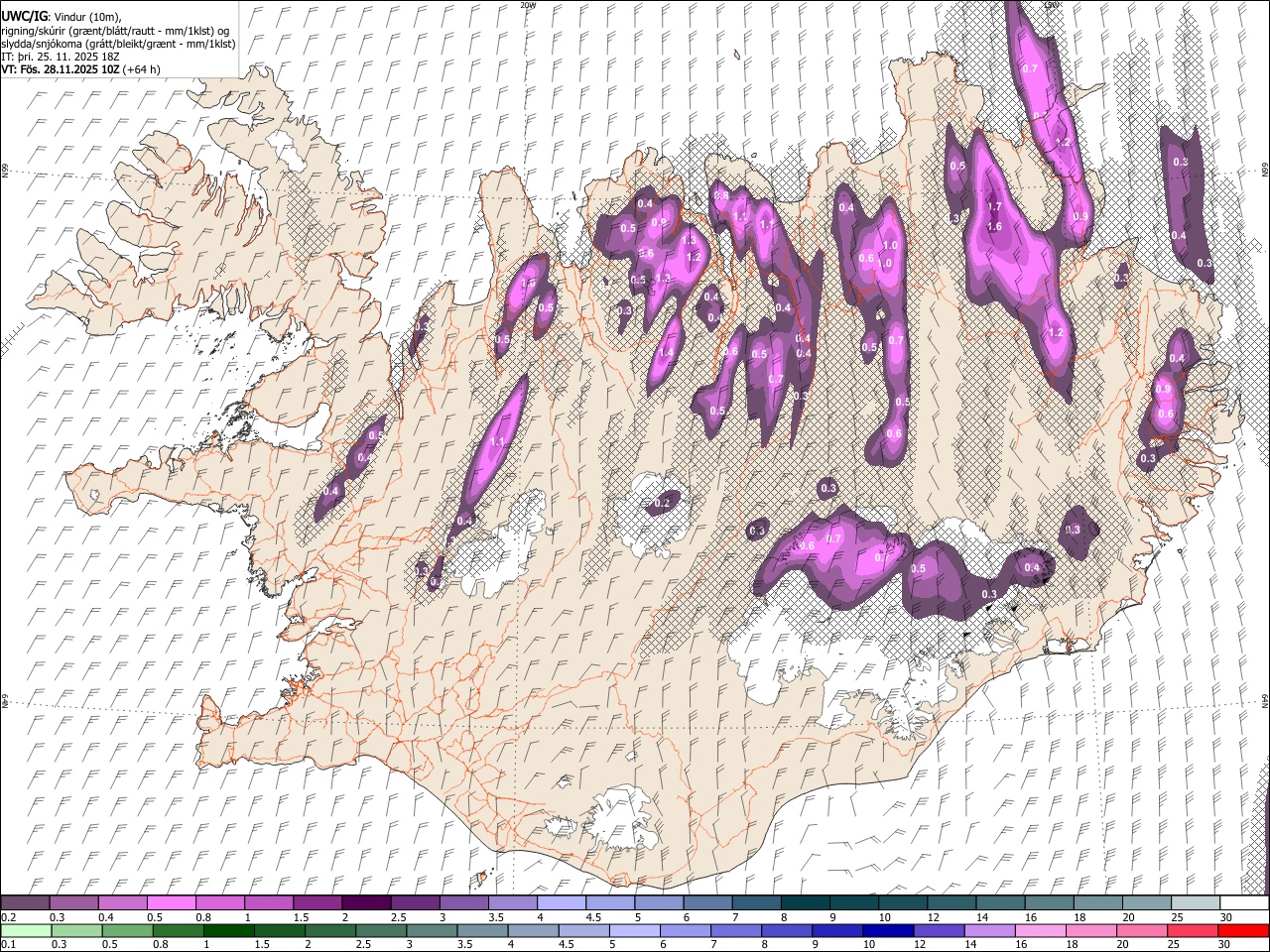1270x952 pixels.
Task: Click the dark mauve 0.2 swatch in upper legend
Action: [x=25, y=902]
